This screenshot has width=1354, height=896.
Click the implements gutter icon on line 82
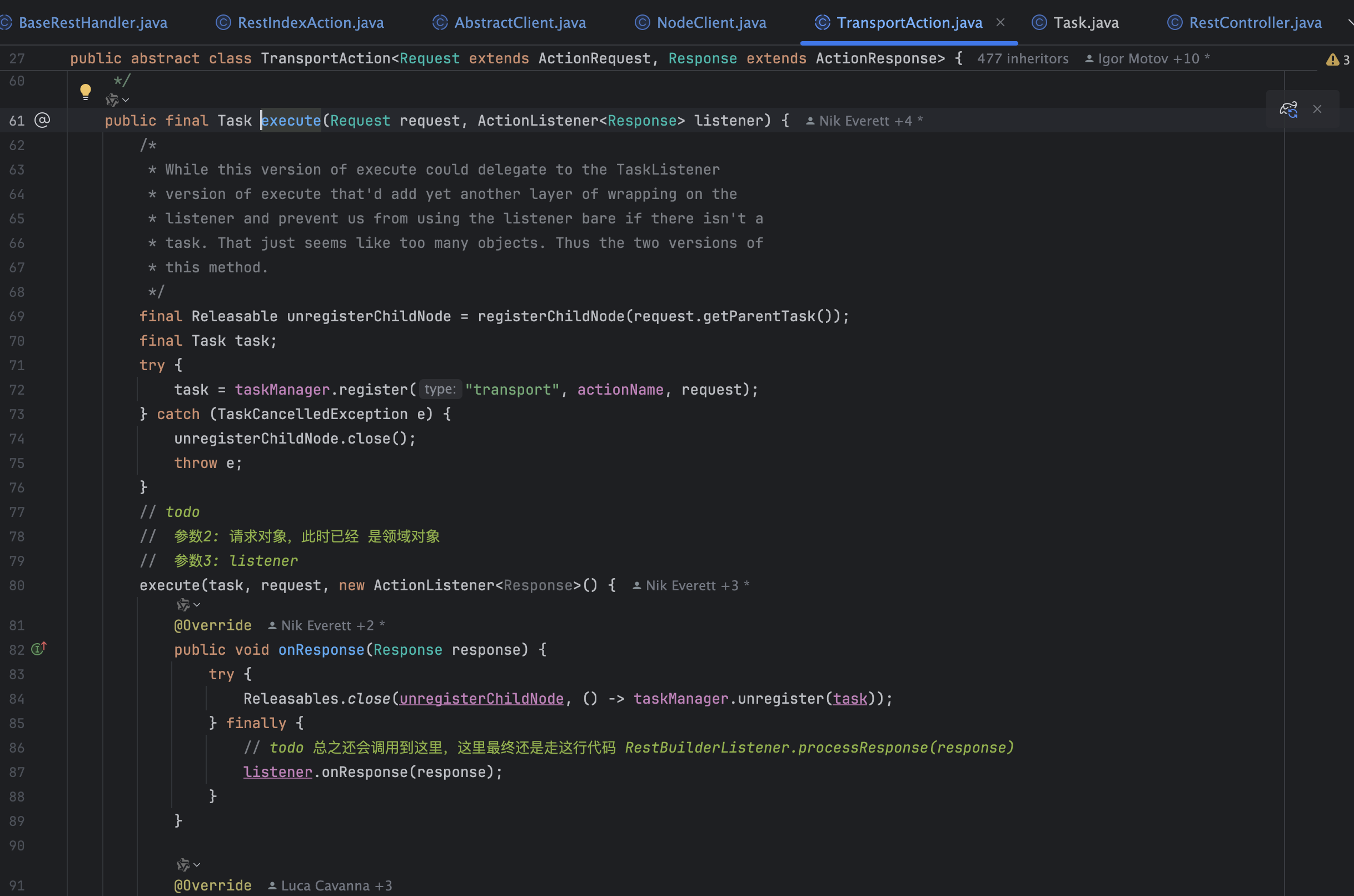coord(39,649)
